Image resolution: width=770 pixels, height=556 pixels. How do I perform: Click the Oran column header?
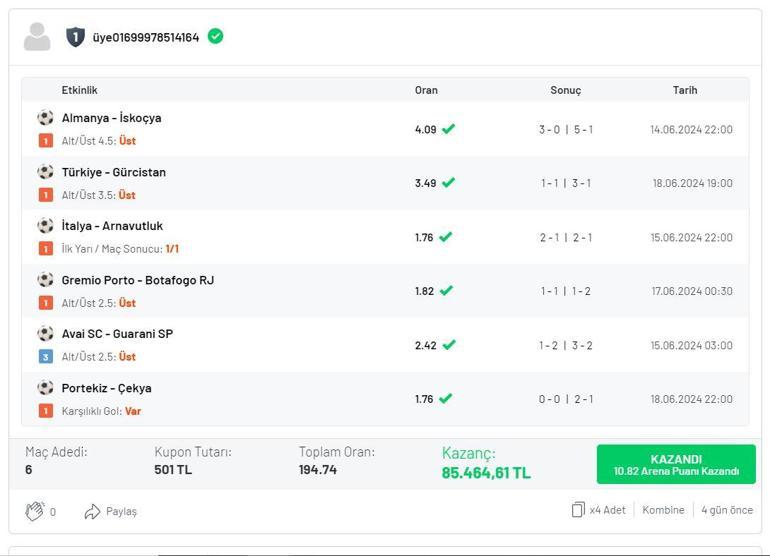point(426,90)
